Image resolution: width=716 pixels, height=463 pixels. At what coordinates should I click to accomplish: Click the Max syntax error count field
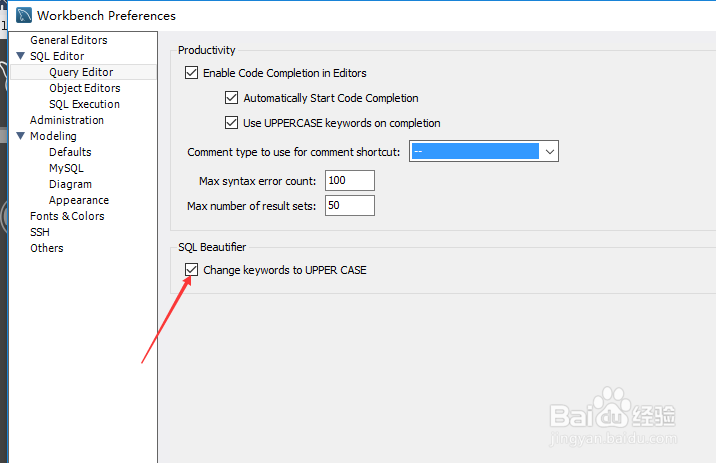pyautogui.click(x=349, y=180)
